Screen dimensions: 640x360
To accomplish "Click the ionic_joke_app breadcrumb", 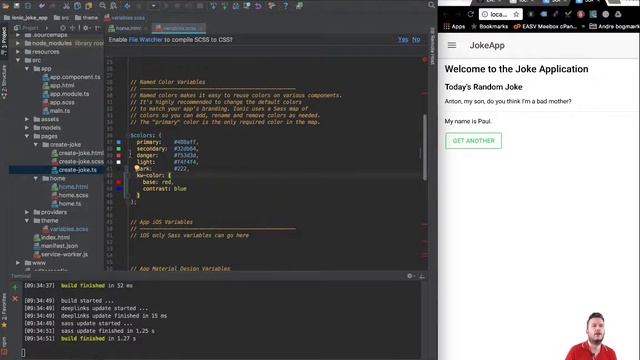I will [x=26, y=18].
